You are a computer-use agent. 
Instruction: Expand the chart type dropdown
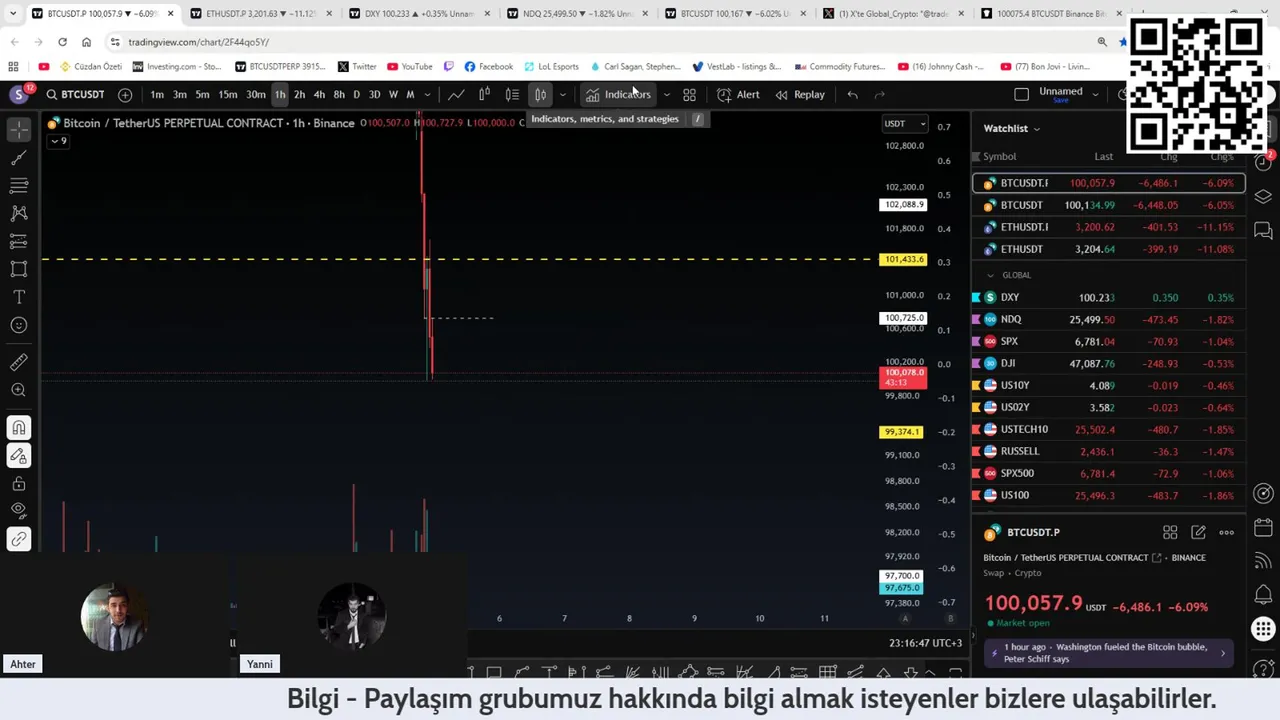563,94
